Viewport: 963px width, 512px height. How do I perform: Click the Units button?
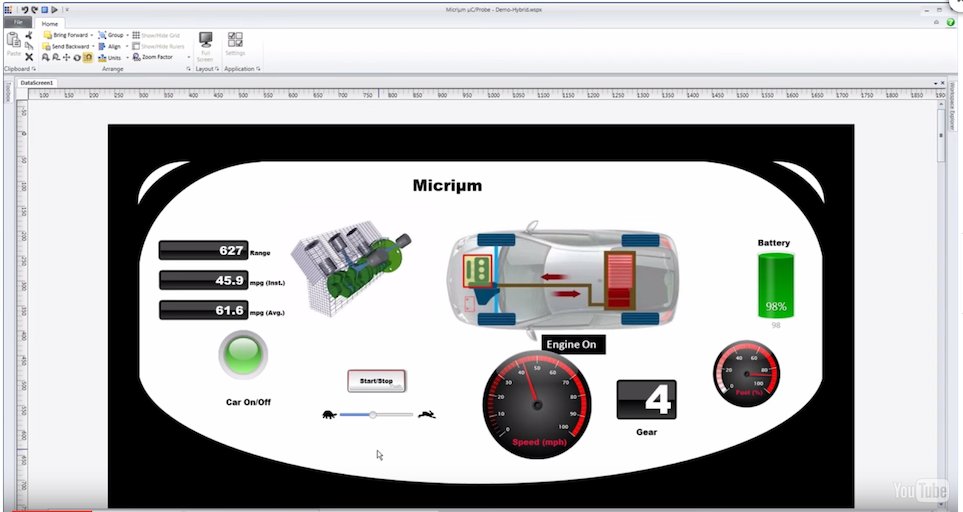(110, 57)
